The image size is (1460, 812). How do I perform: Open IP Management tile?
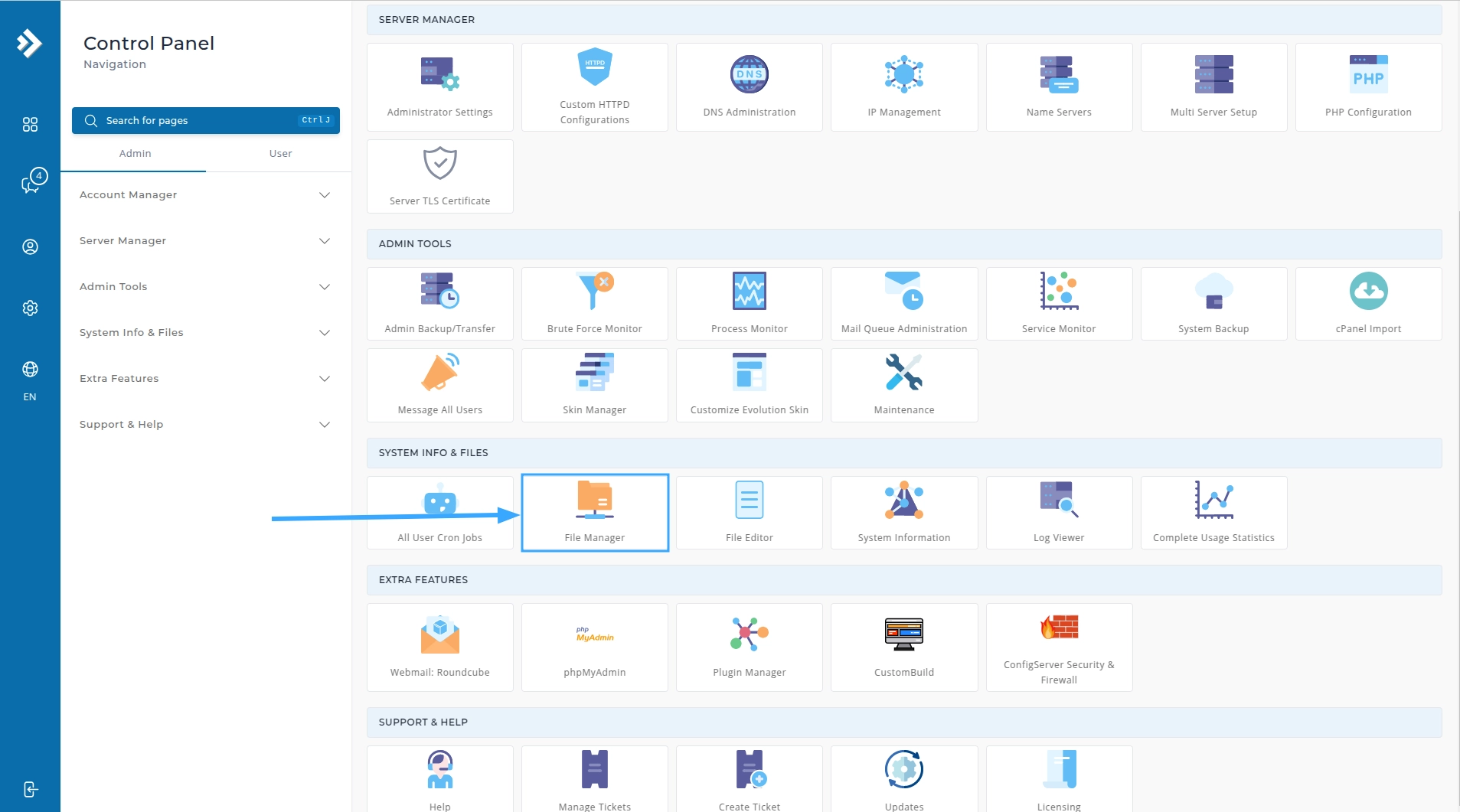904,87
